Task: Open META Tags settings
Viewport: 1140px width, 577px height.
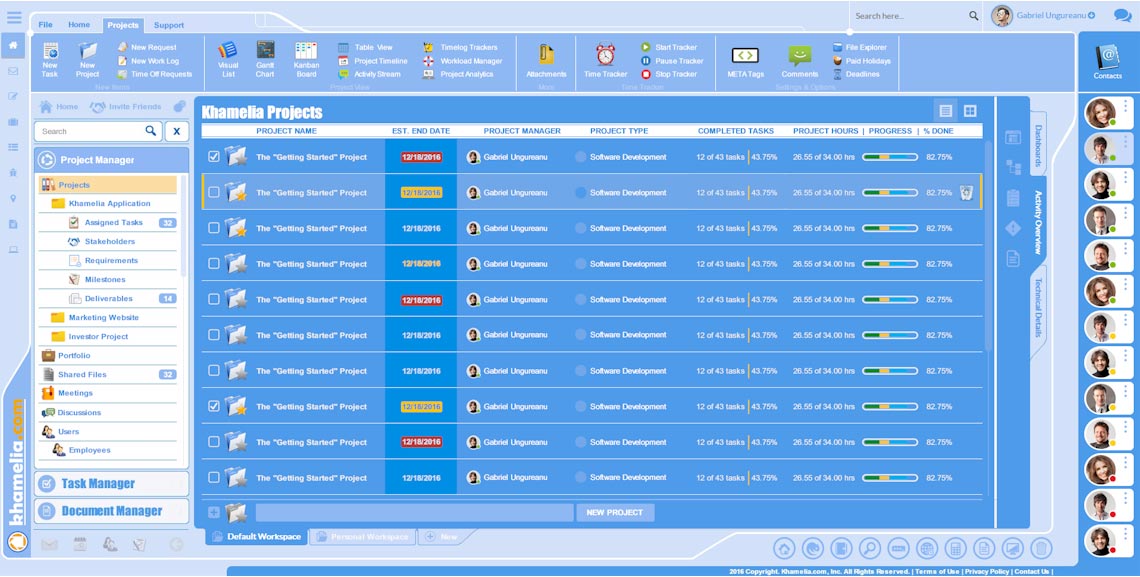Action: [x=745, y=61]
